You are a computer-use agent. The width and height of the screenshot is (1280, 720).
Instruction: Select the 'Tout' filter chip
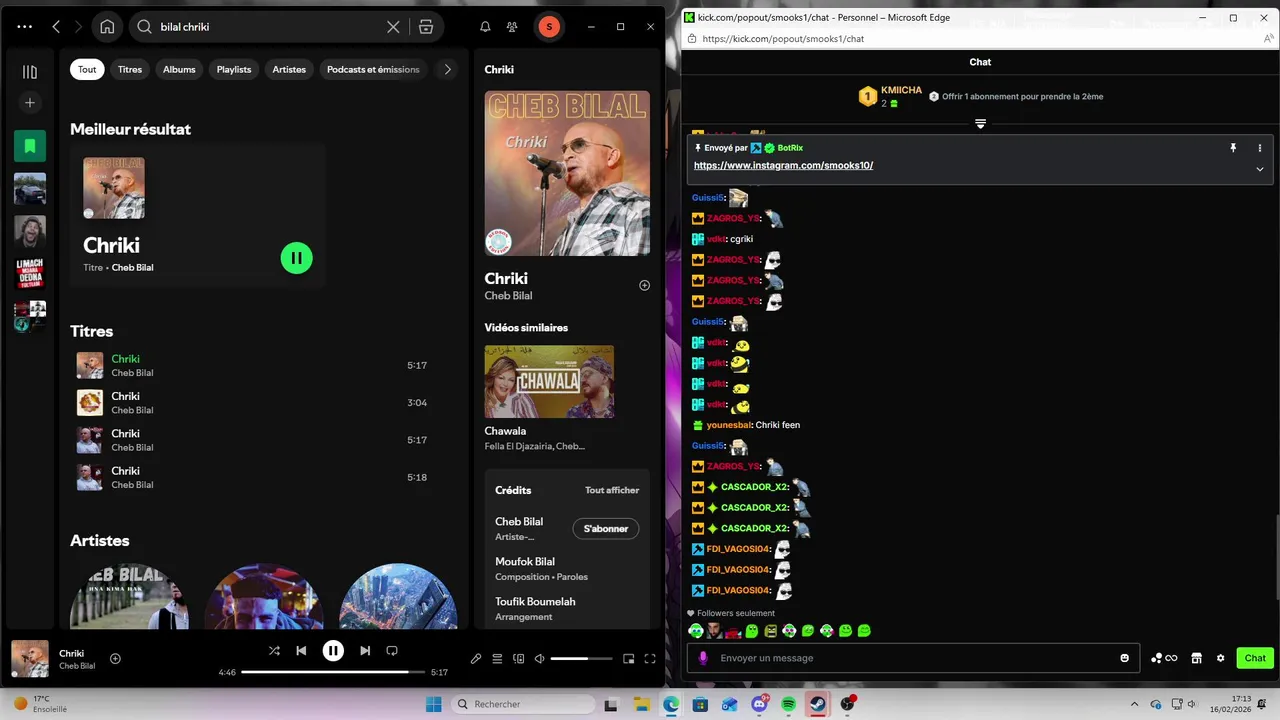[x=87, y=69]
